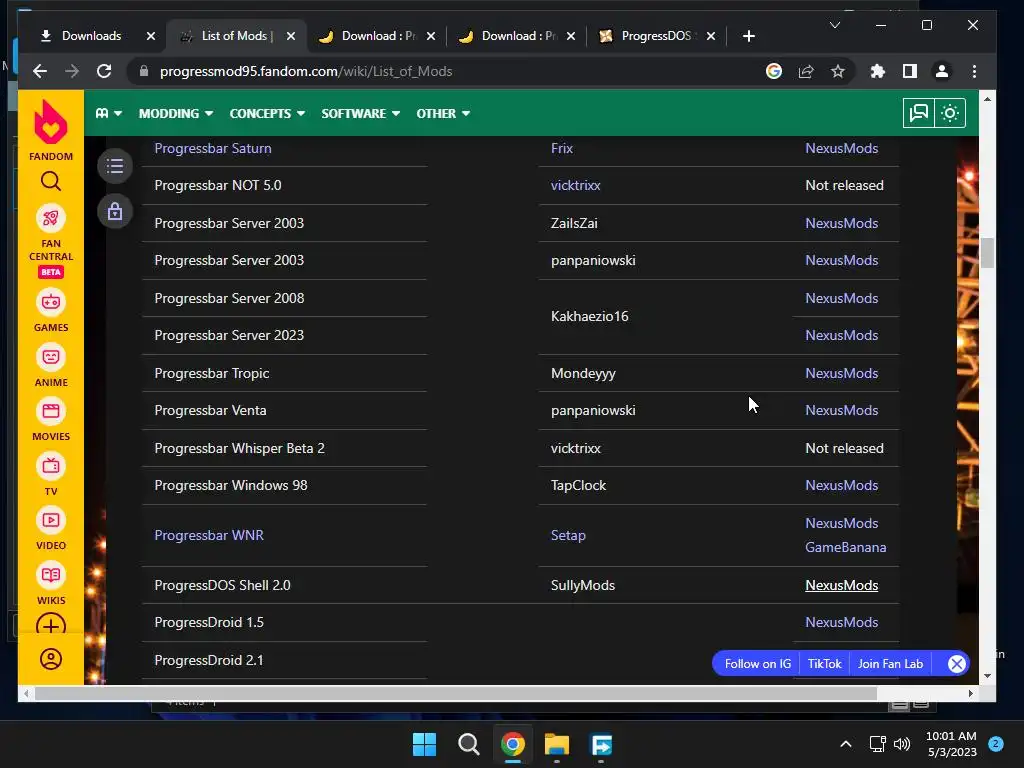
Task: Open wiki discussions chat icon
Action: click(918, 113)
